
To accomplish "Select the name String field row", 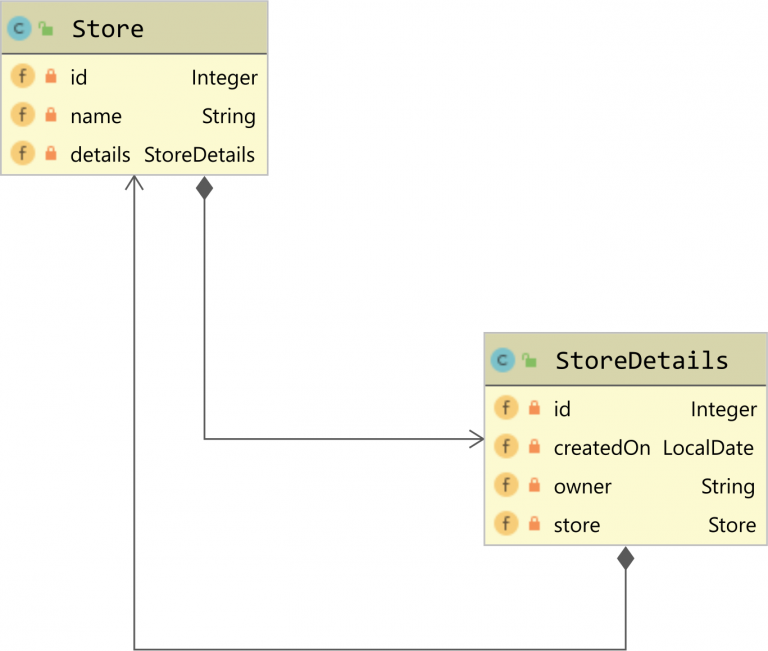I will tap(134, 116).
